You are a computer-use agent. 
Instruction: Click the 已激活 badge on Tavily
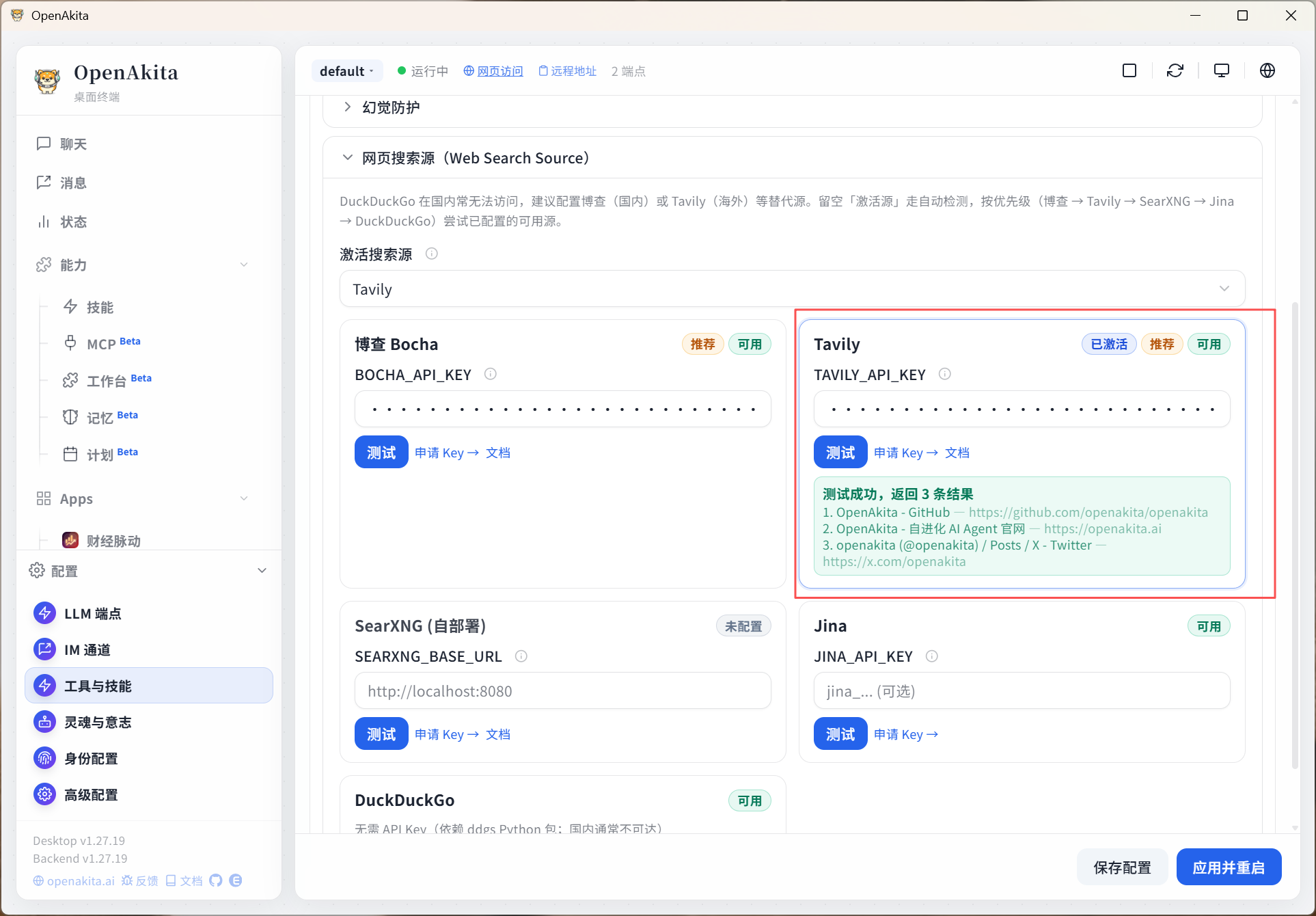tap(1109, 344)
